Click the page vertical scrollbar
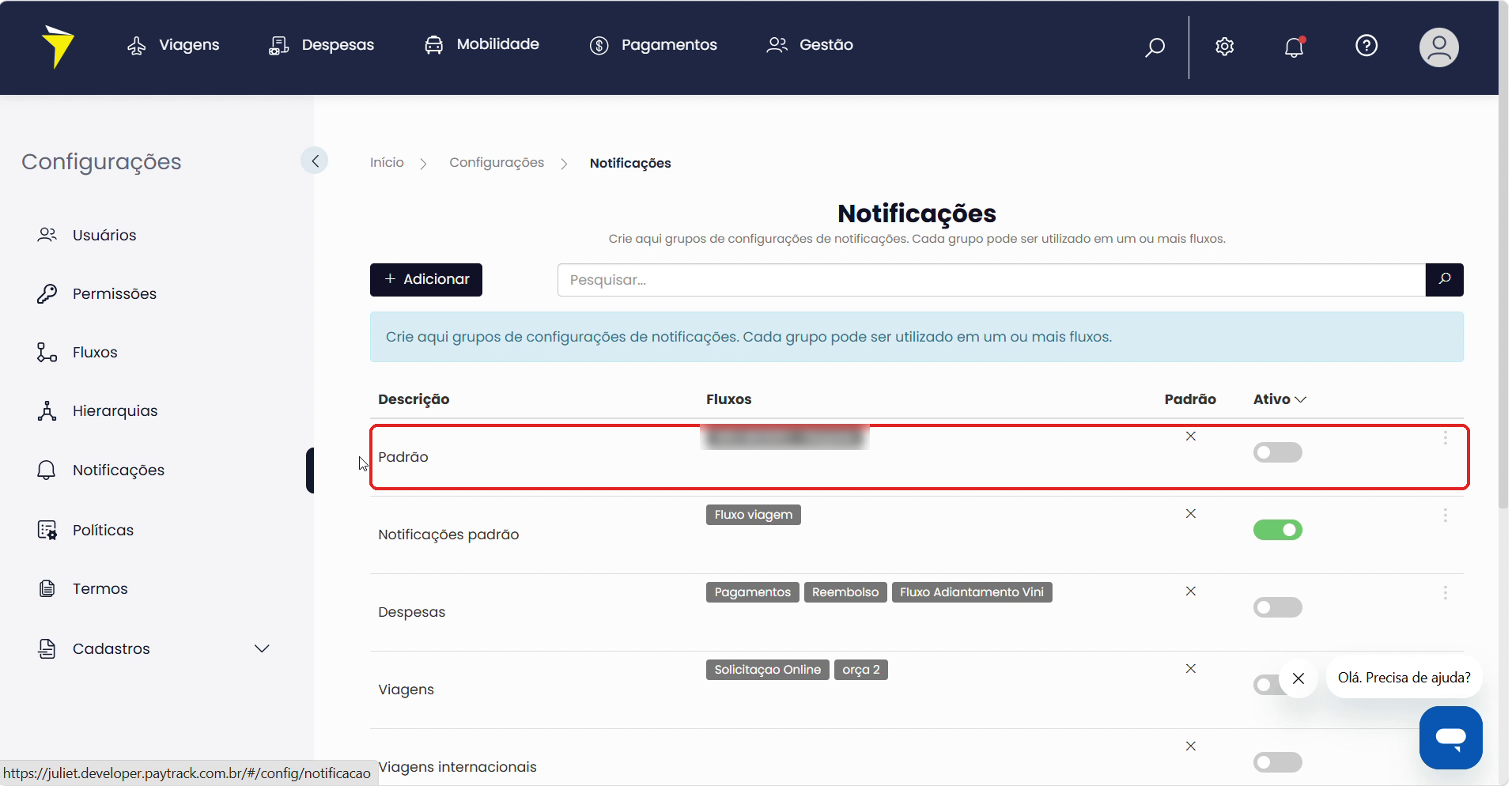 click(1504, 253)
